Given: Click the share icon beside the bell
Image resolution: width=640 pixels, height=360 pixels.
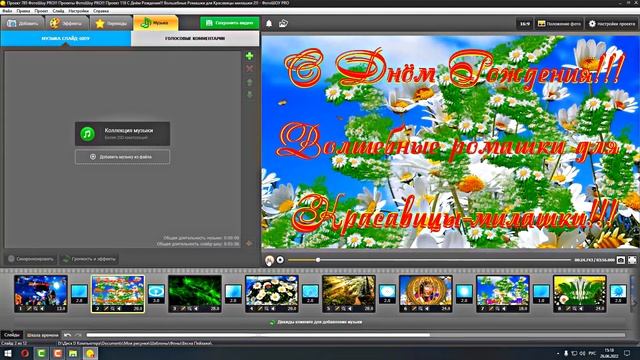Looking at the screenshot, I should click(283, 24).
